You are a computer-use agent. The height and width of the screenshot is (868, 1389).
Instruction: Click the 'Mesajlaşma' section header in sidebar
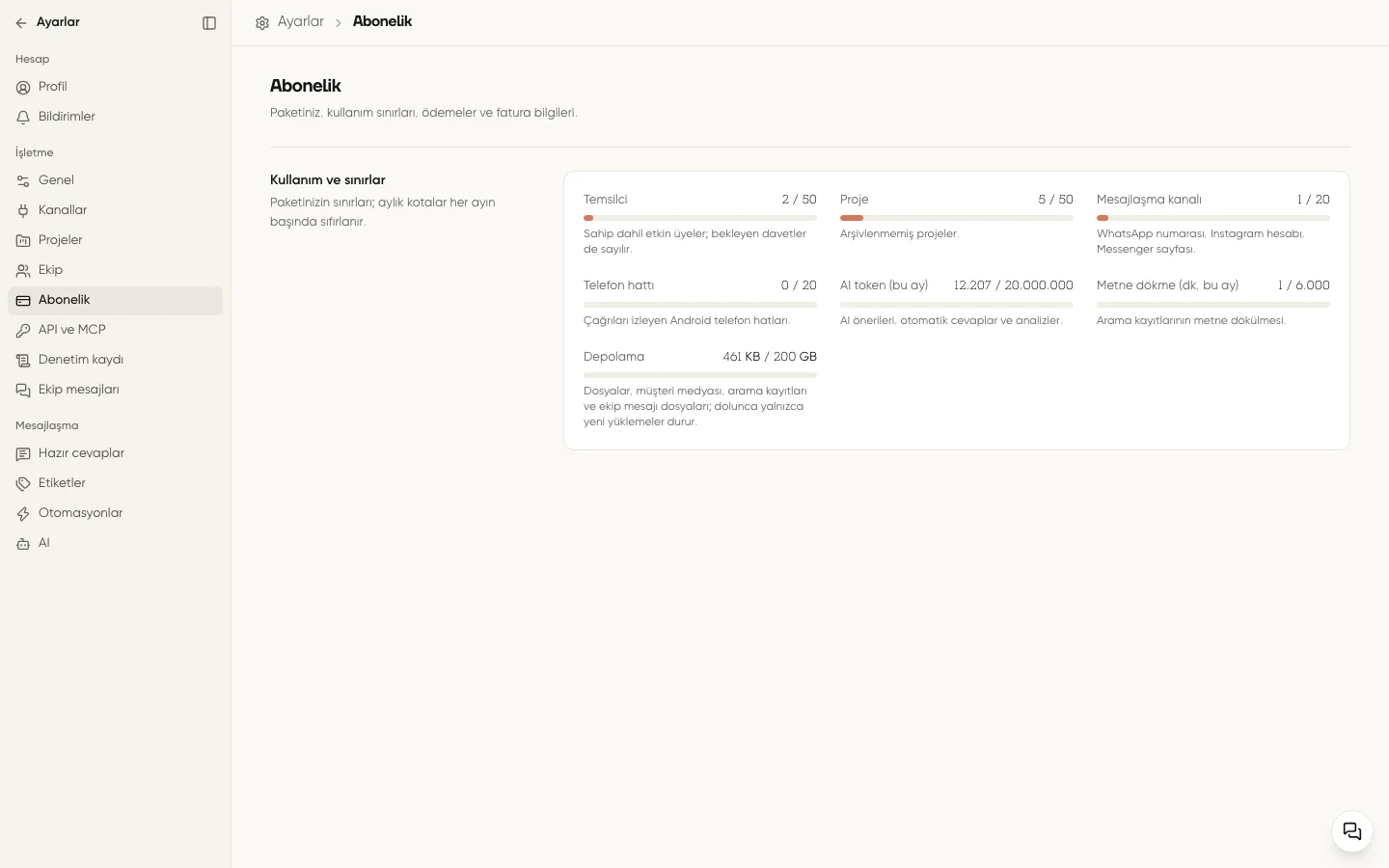[47, 426]
